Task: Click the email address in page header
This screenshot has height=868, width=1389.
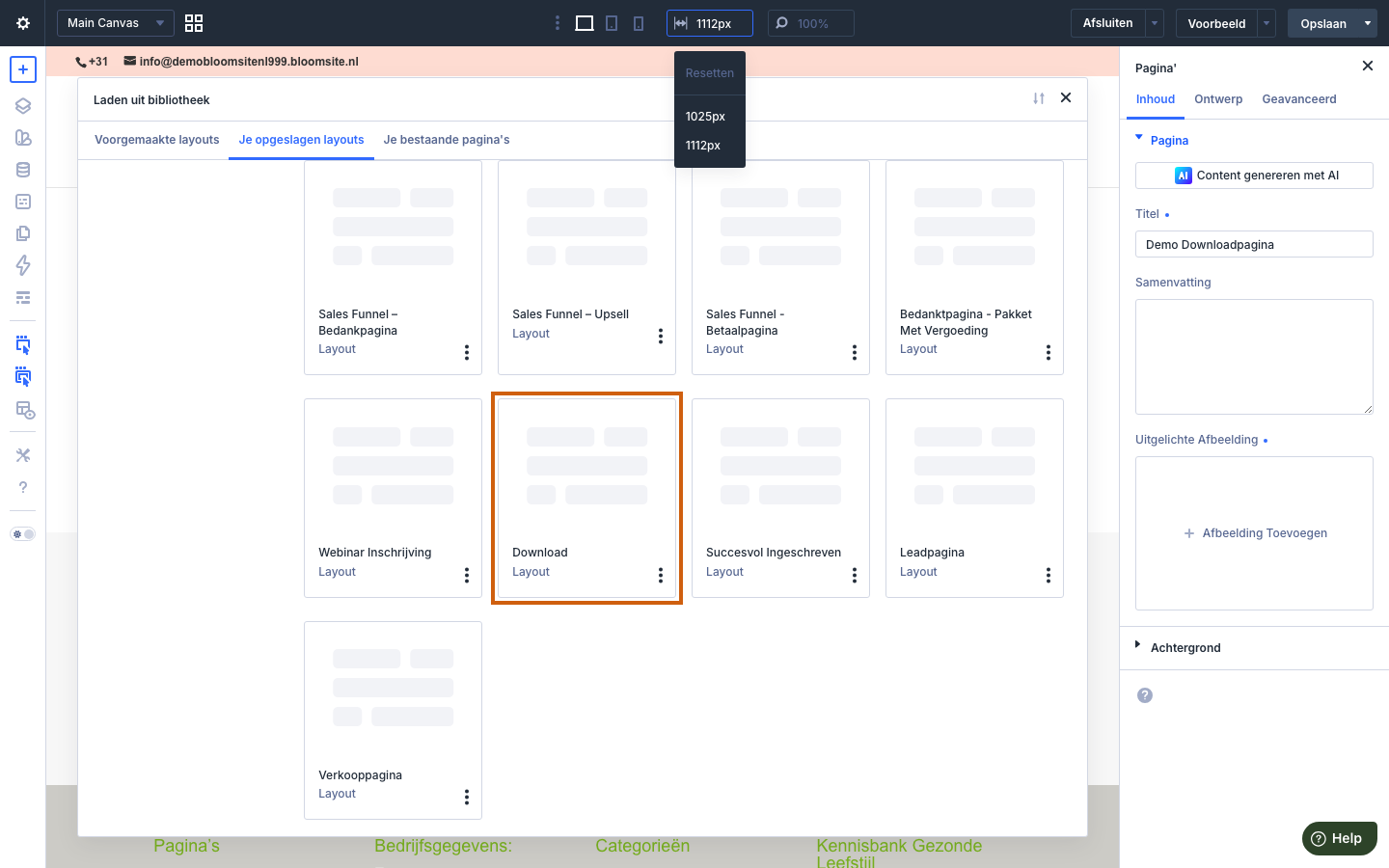Action: coord(249,62)
